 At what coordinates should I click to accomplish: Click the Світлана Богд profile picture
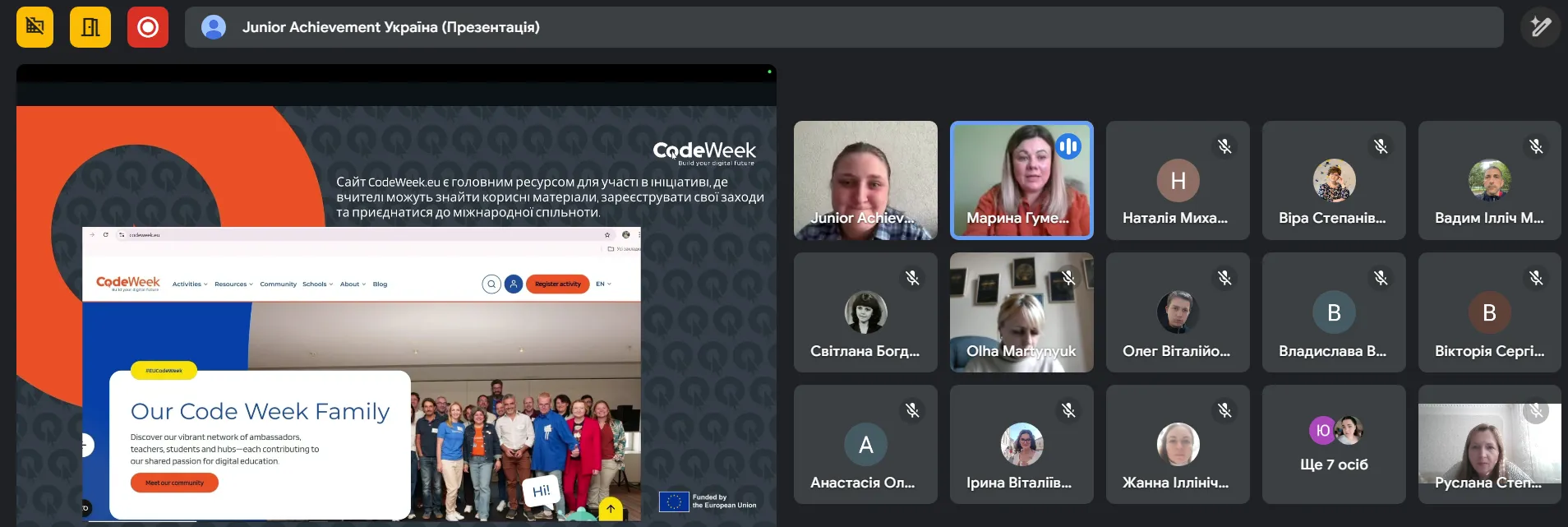pos(865,312)
